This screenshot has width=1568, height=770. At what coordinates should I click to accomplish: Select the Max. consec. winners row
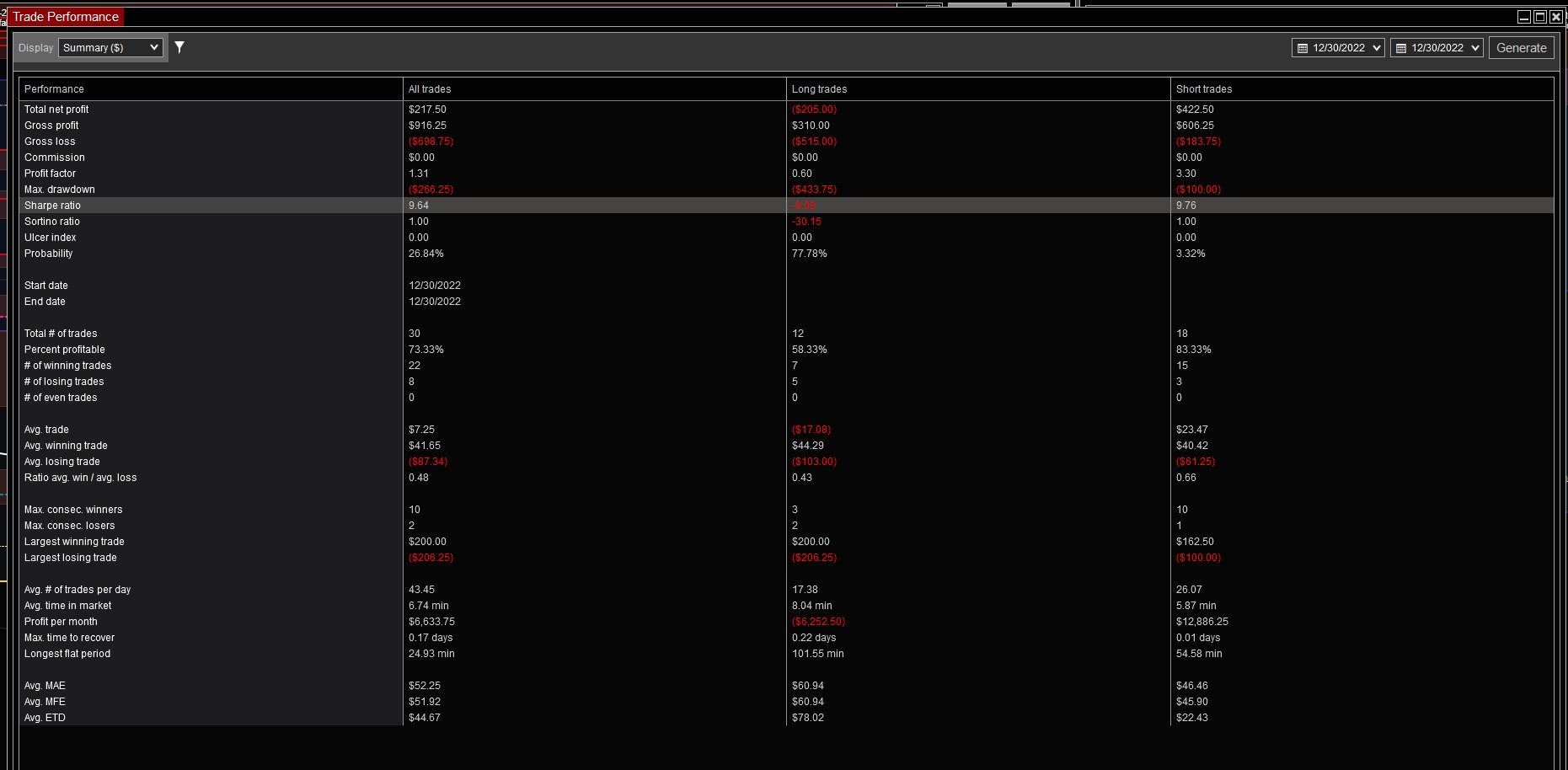pos(786,510)
